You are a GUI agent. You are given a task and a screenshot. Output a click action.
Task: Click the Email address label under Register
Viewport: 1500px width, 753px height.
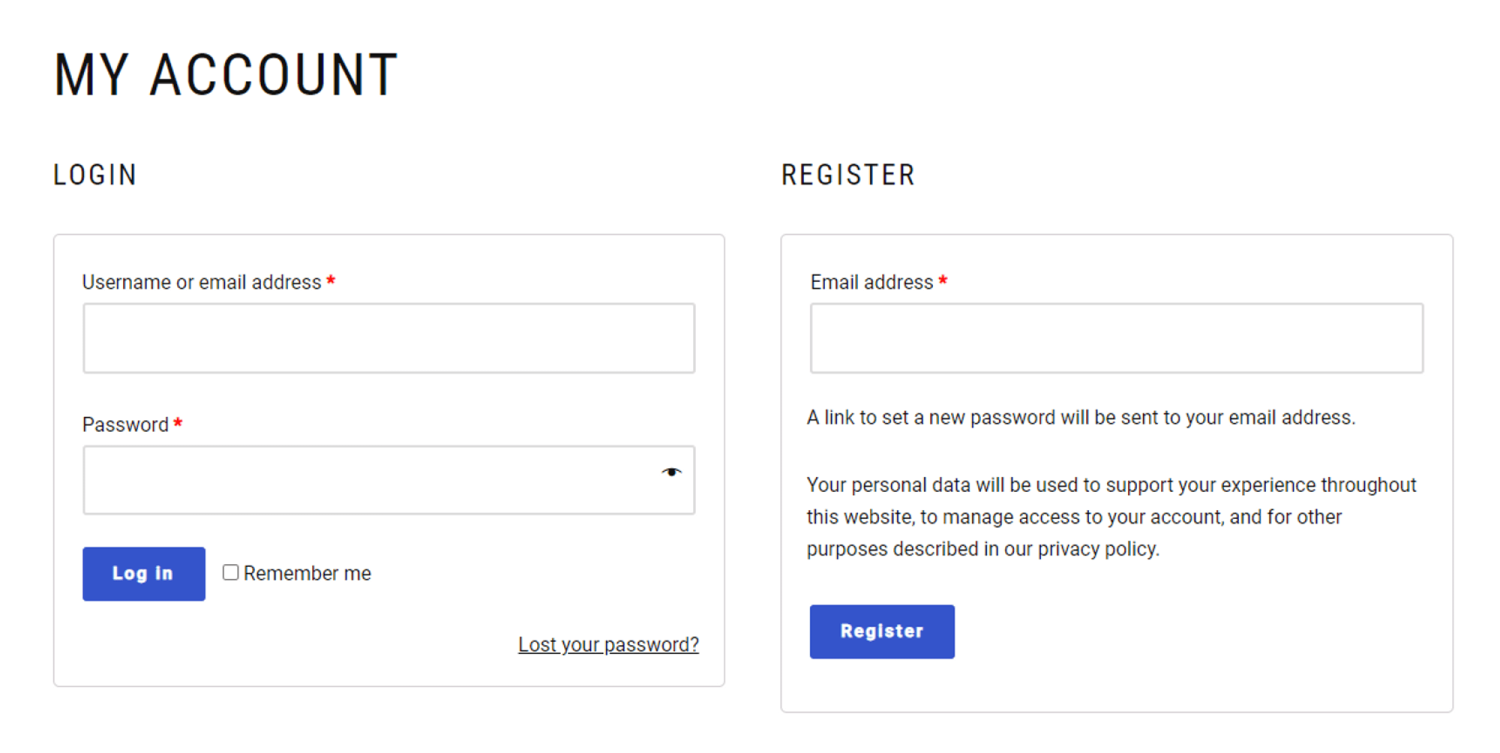[872, 283]
